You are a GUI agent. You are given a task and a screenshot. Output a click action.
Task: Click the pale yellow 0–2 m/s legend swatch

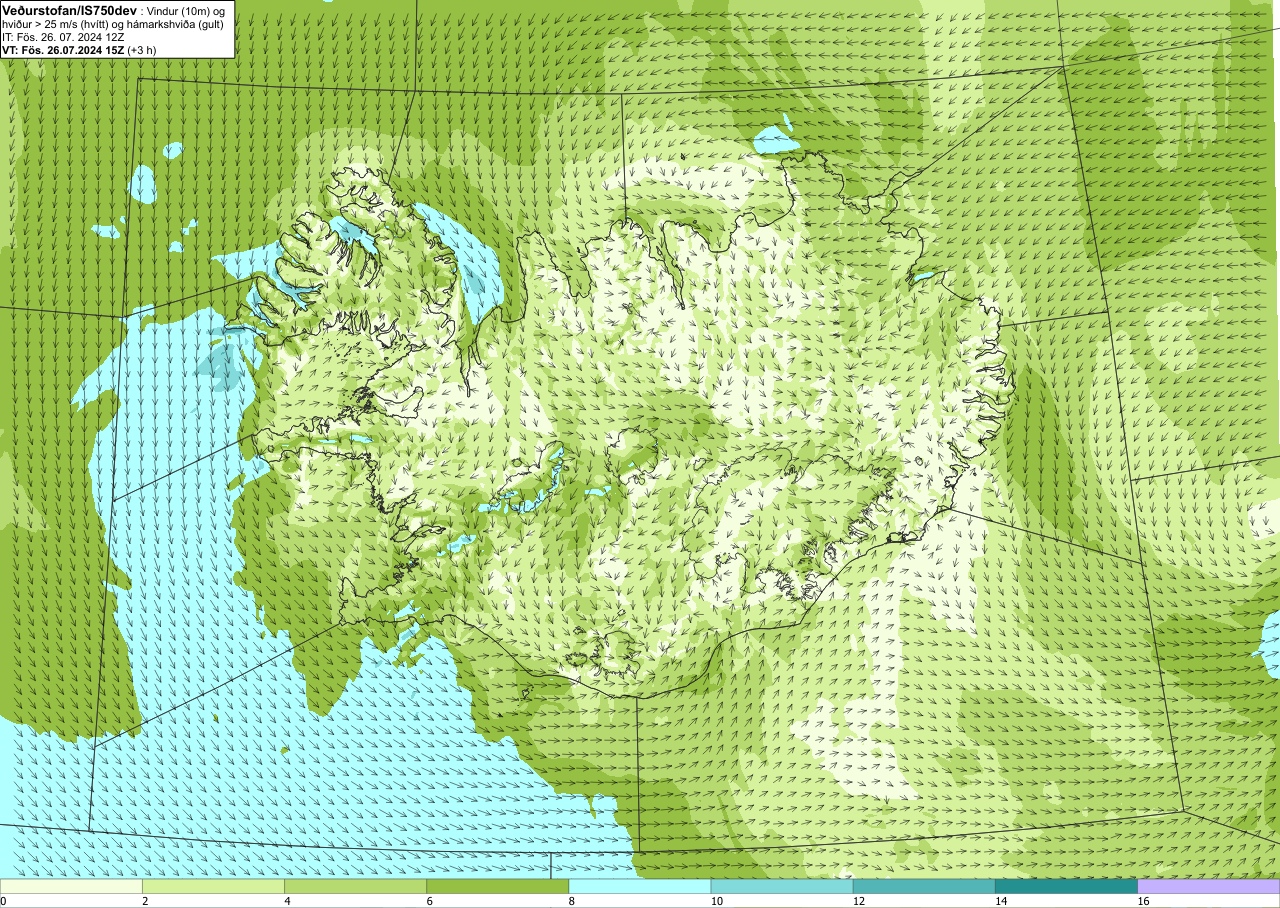click(x=71, y=886)
